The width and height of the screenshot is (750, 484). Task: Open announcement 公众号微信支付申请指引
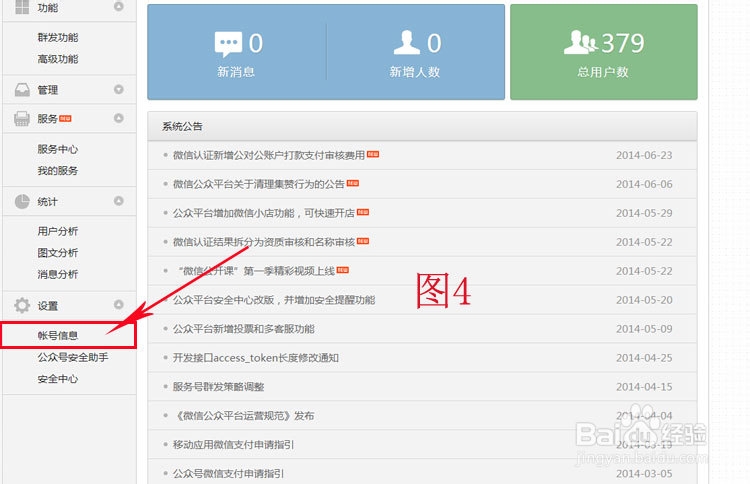tap(228, 473)
